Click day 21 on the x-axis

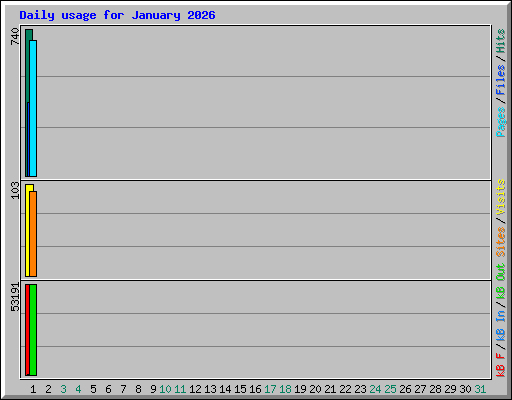tap(330, 389)
